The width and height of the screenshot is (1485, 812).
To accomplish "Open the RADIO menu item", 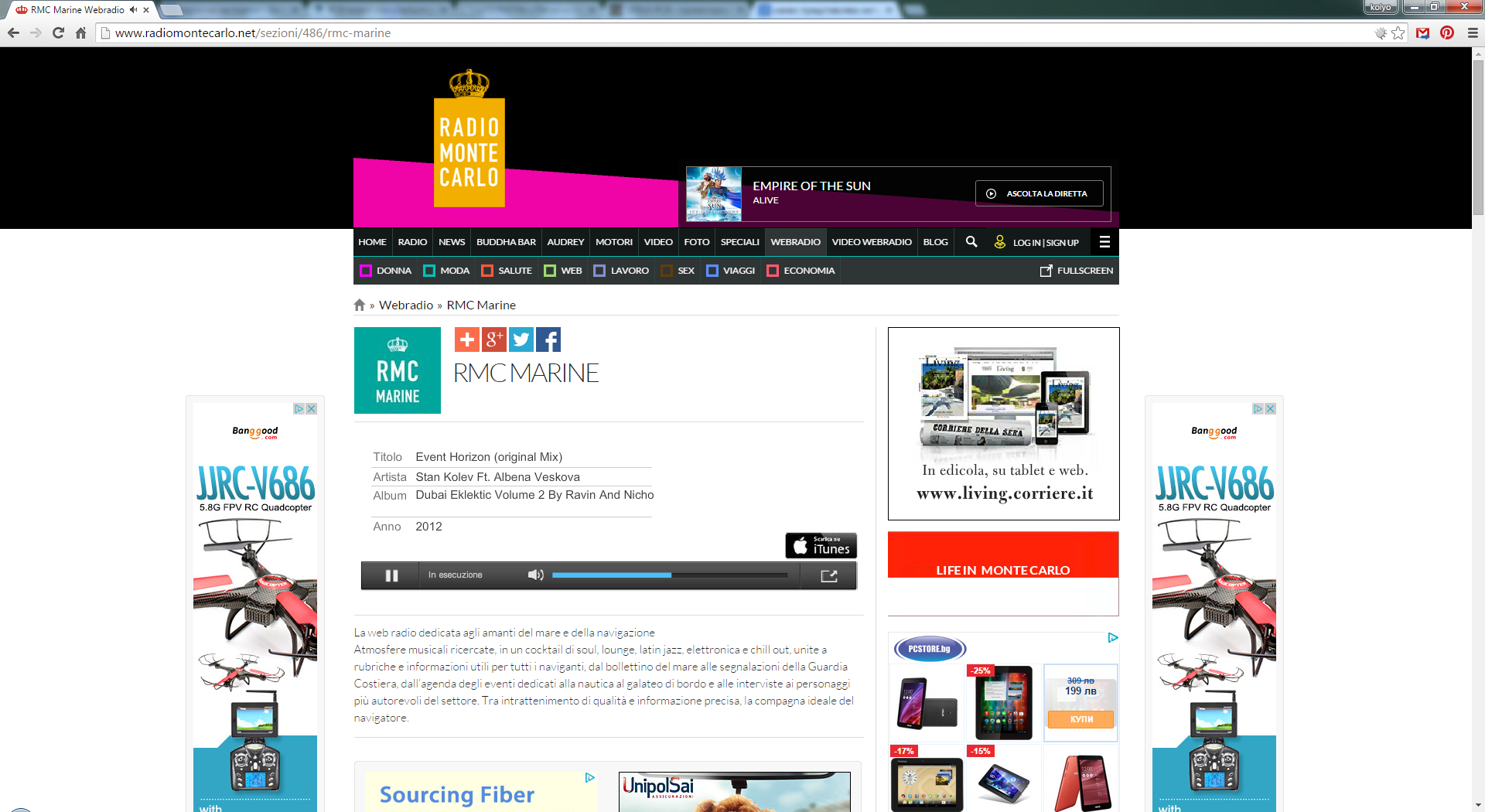I will coord(412,242).
